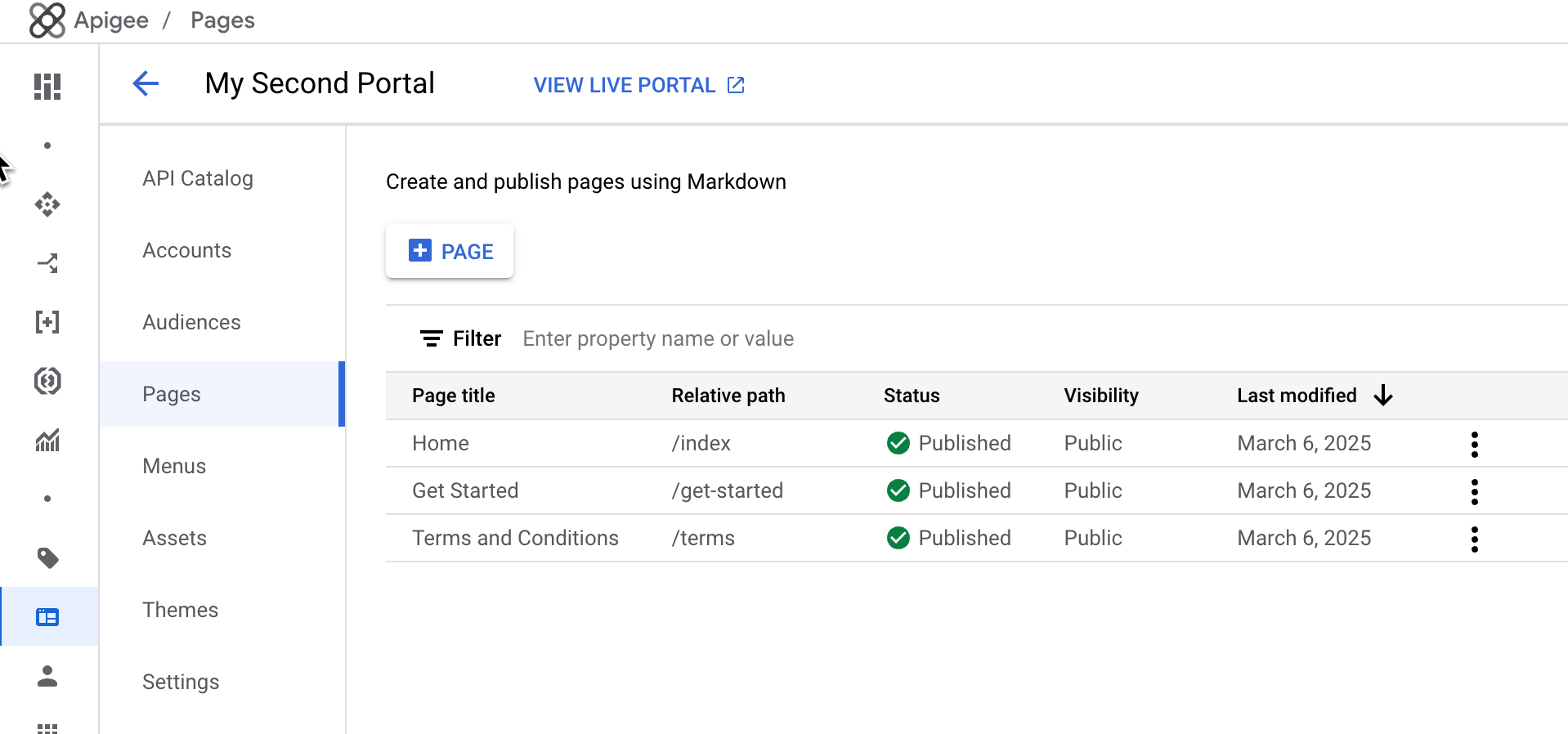Switch to the Themes section
Screen dimensions: 1568x734
point(180,610)
